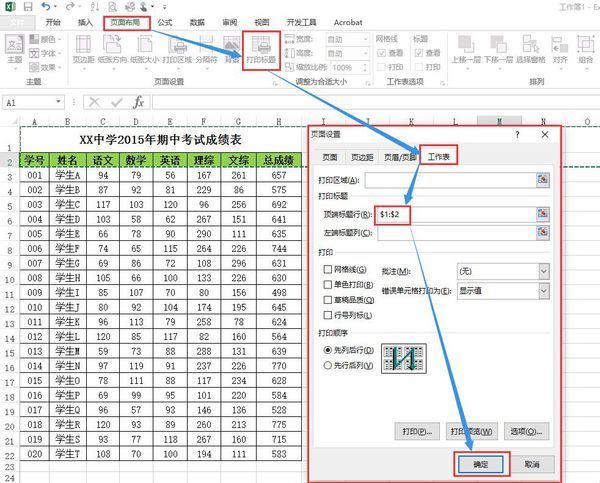Open the Developer (开发工具) tab

[x=302, y=23]
